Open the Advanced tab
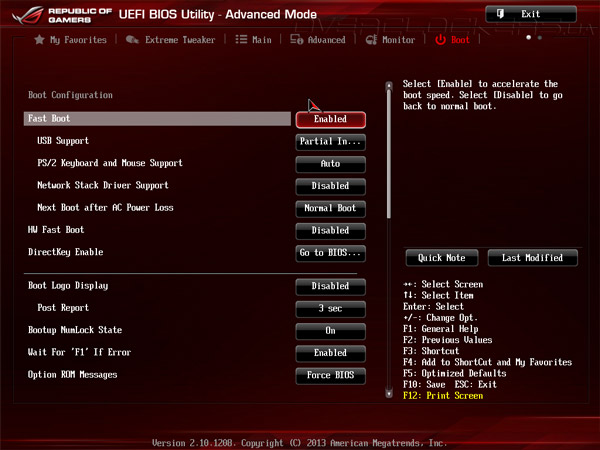This screenshot has width=600, height=450. [x=326, y=40]
